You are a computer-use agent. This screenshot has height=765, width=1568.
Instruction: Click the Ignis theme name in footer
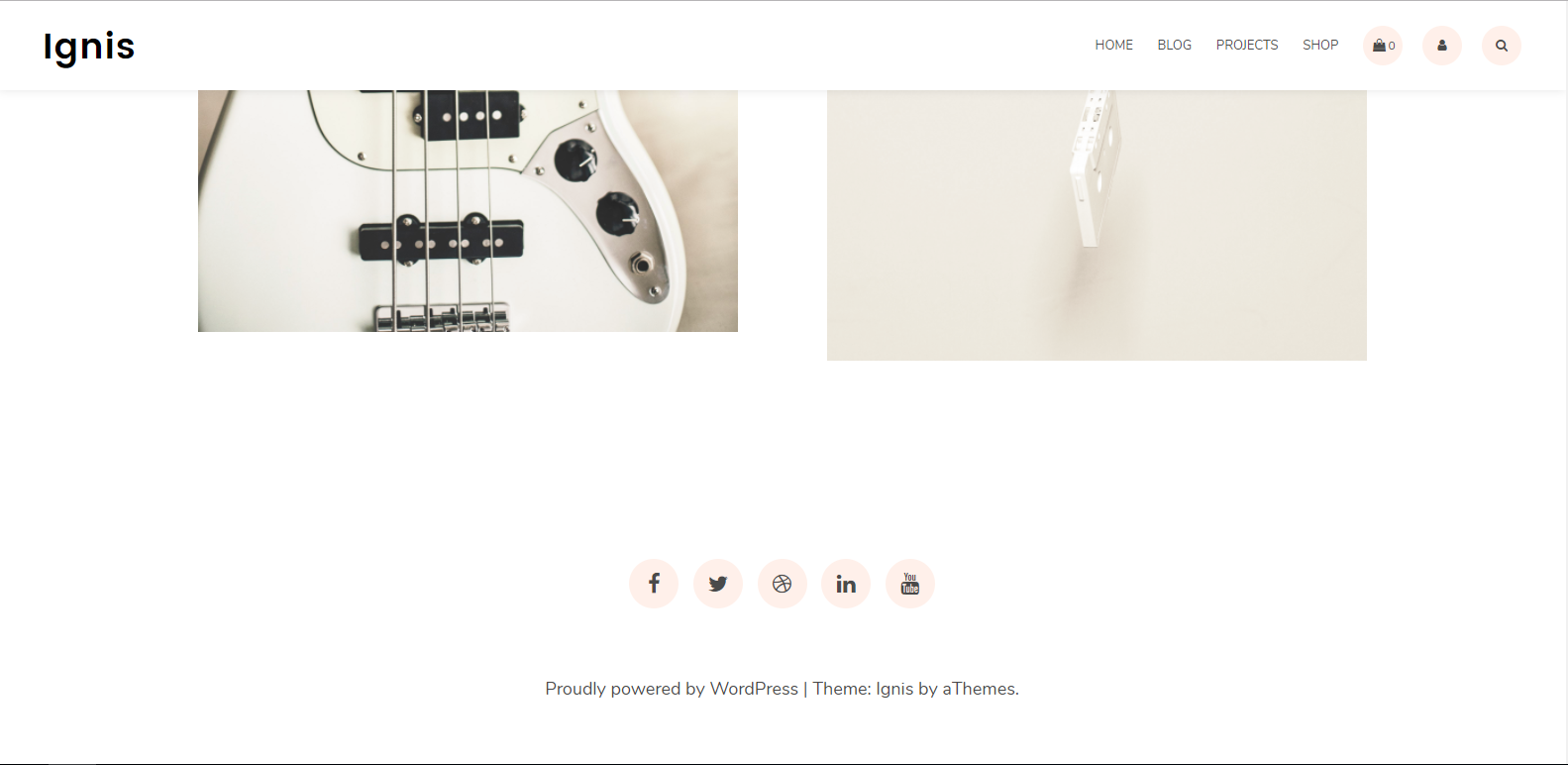[x=894, y=689]
